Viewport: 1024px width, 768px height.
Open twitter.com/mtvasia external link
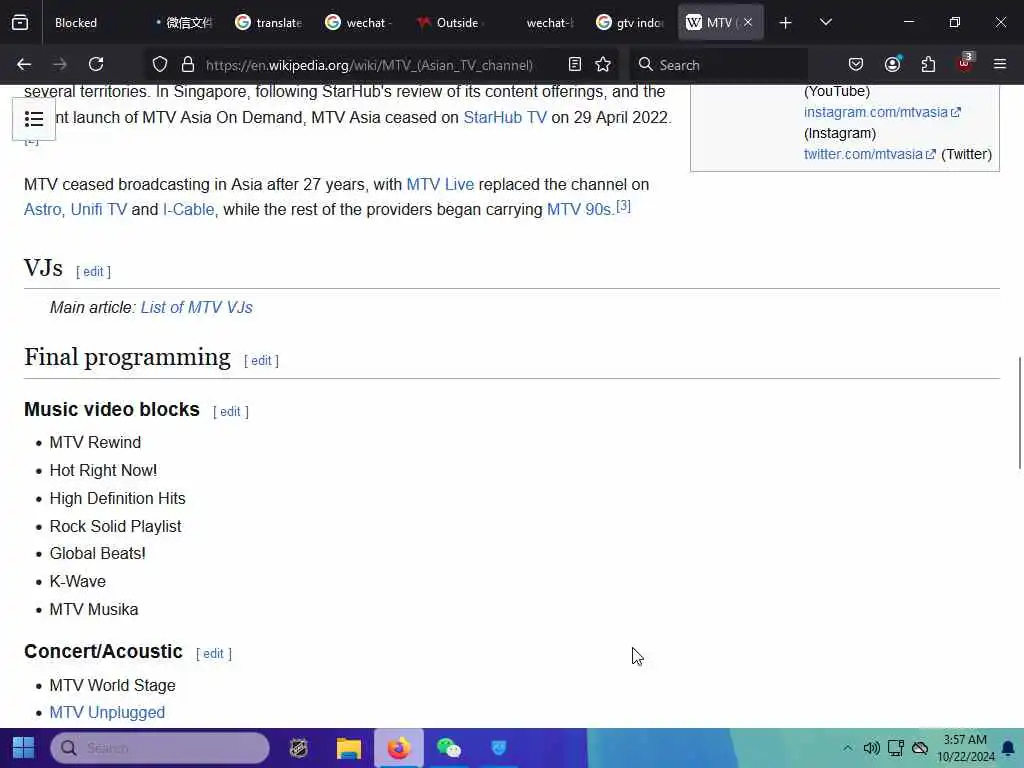870,154
